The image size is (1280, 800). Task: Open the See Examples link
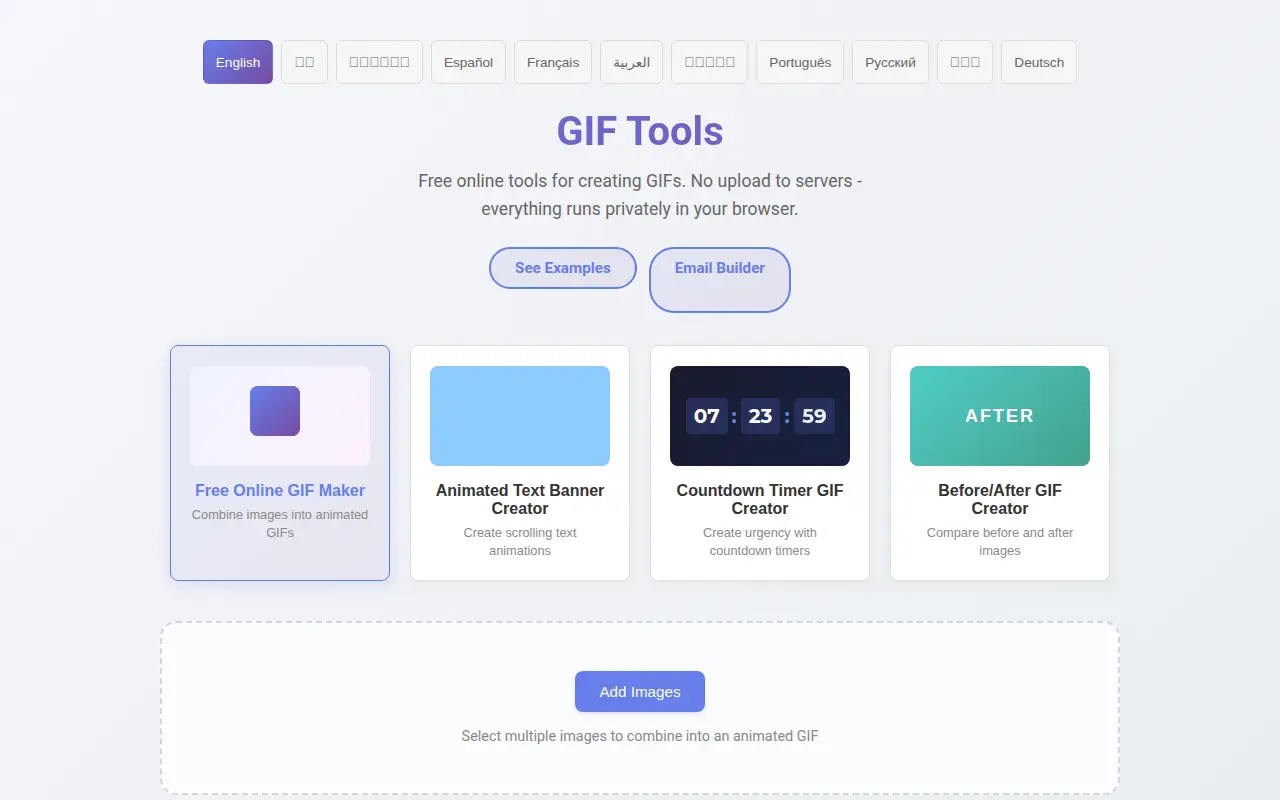pyautogui.click(x=563, y=268)
